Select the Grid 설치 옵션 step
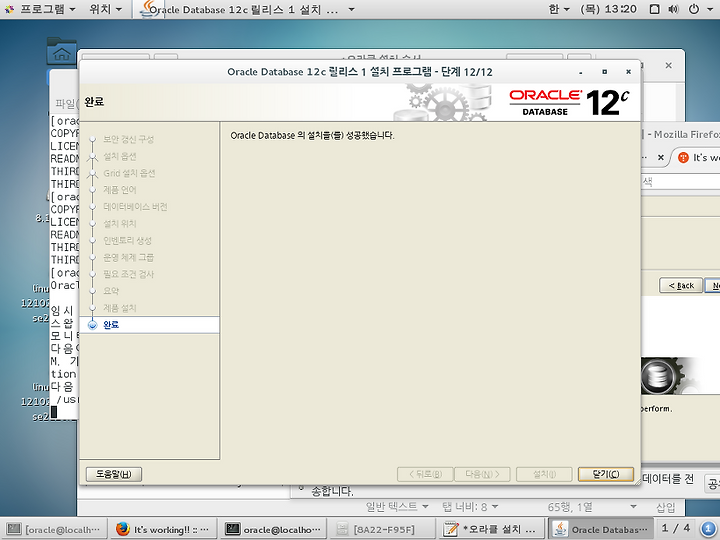Screen dimensions: 720x540 click(129, 173)
